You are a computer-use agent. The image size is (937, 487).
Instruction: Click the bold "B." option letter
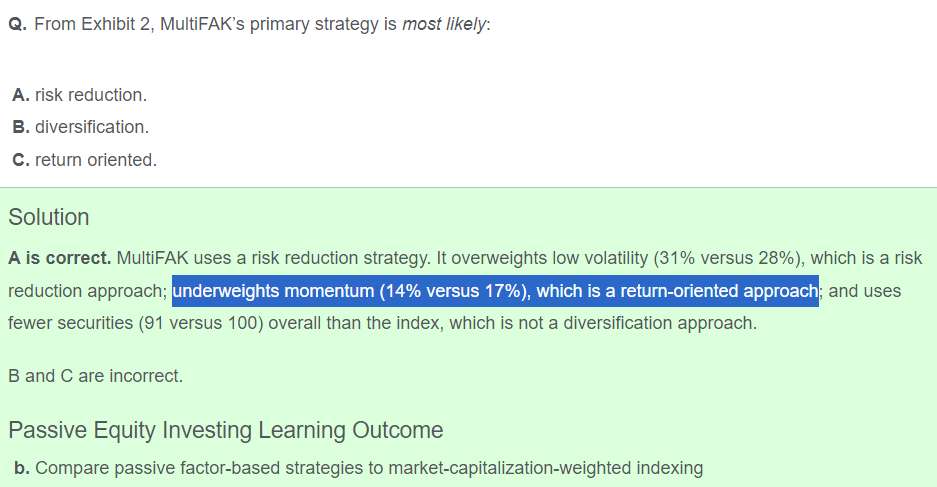[20, 127]
